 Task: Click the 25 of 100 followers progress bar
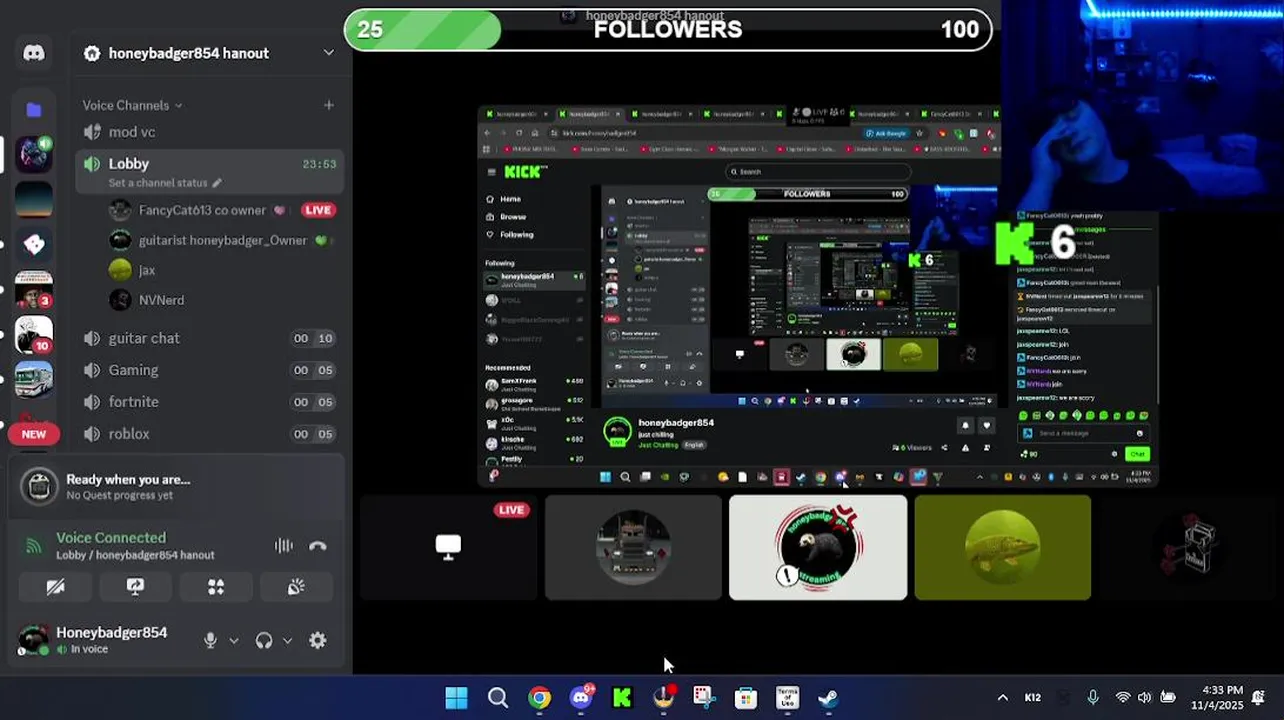[668, 29]
